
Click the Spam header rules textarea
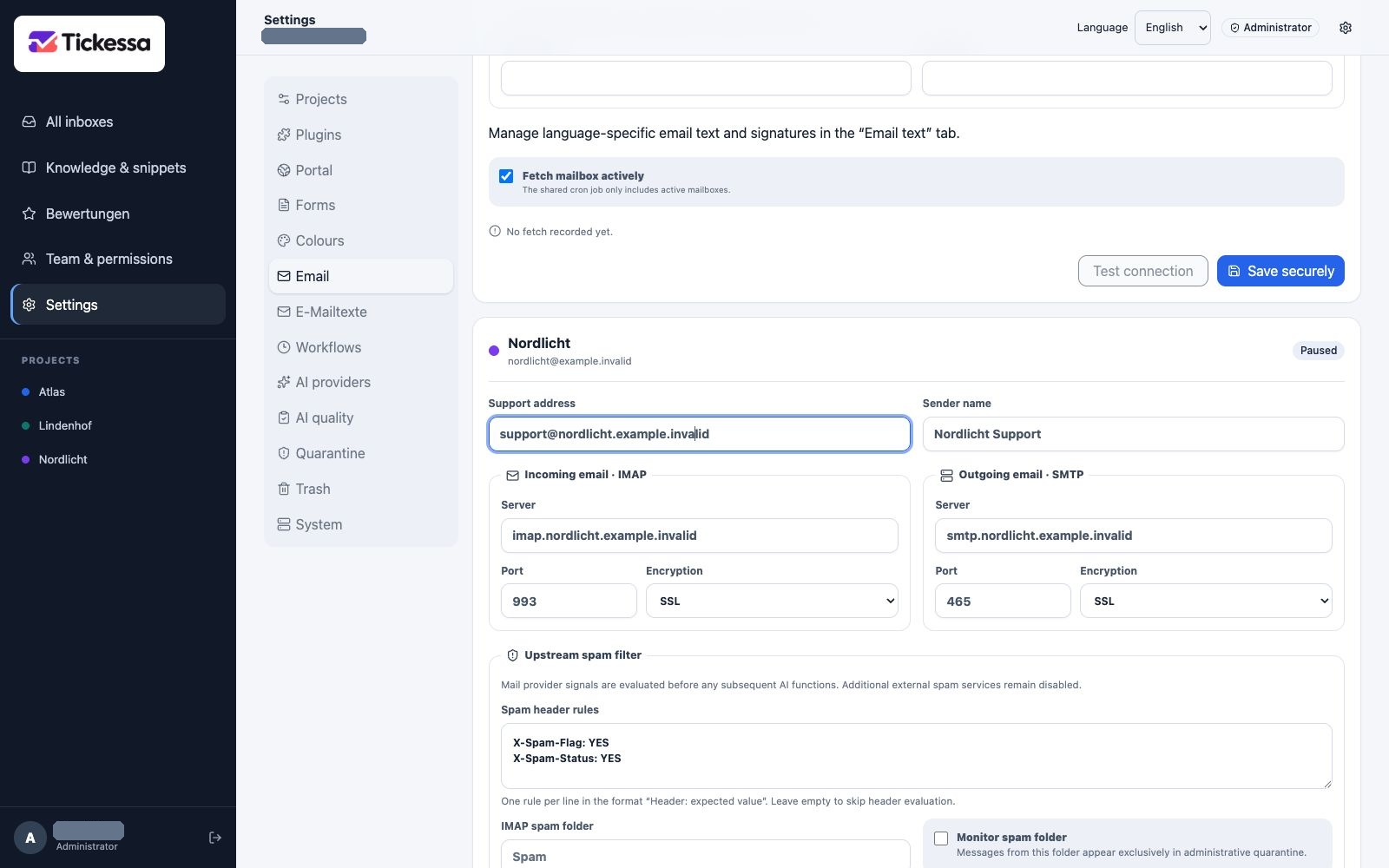coord(917,756)
